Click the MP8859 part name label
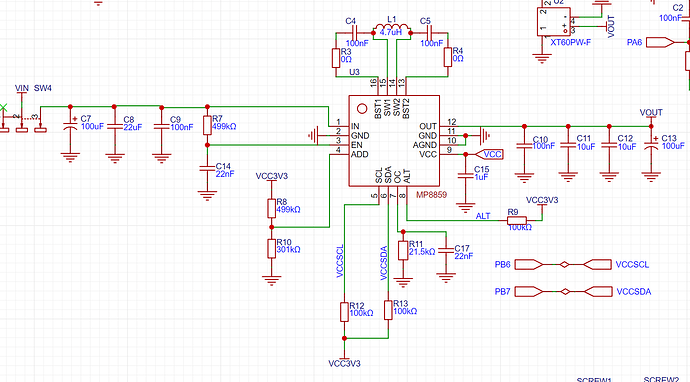This screenshot has height=382, width=690. [x=431, y=195]
